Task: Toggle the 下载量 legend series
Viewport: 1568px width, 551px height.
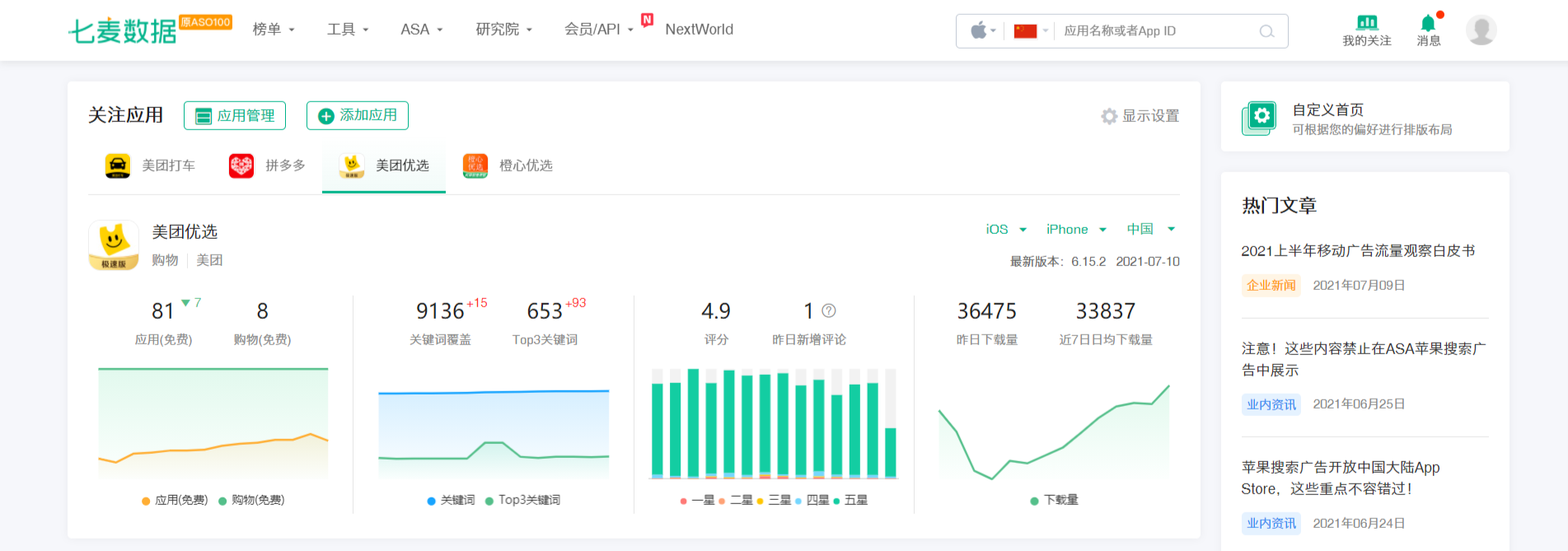Action: pos(1054,500)
